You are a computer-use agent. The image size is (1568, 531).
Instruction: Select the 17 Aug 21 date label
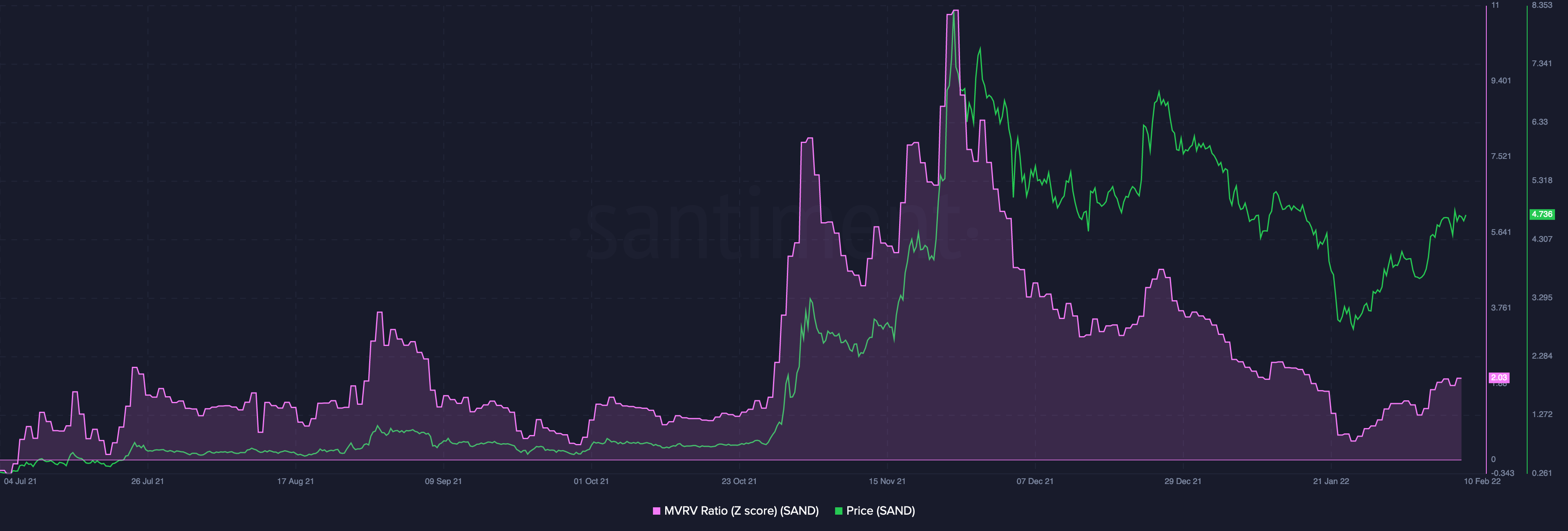coord(295,481)
